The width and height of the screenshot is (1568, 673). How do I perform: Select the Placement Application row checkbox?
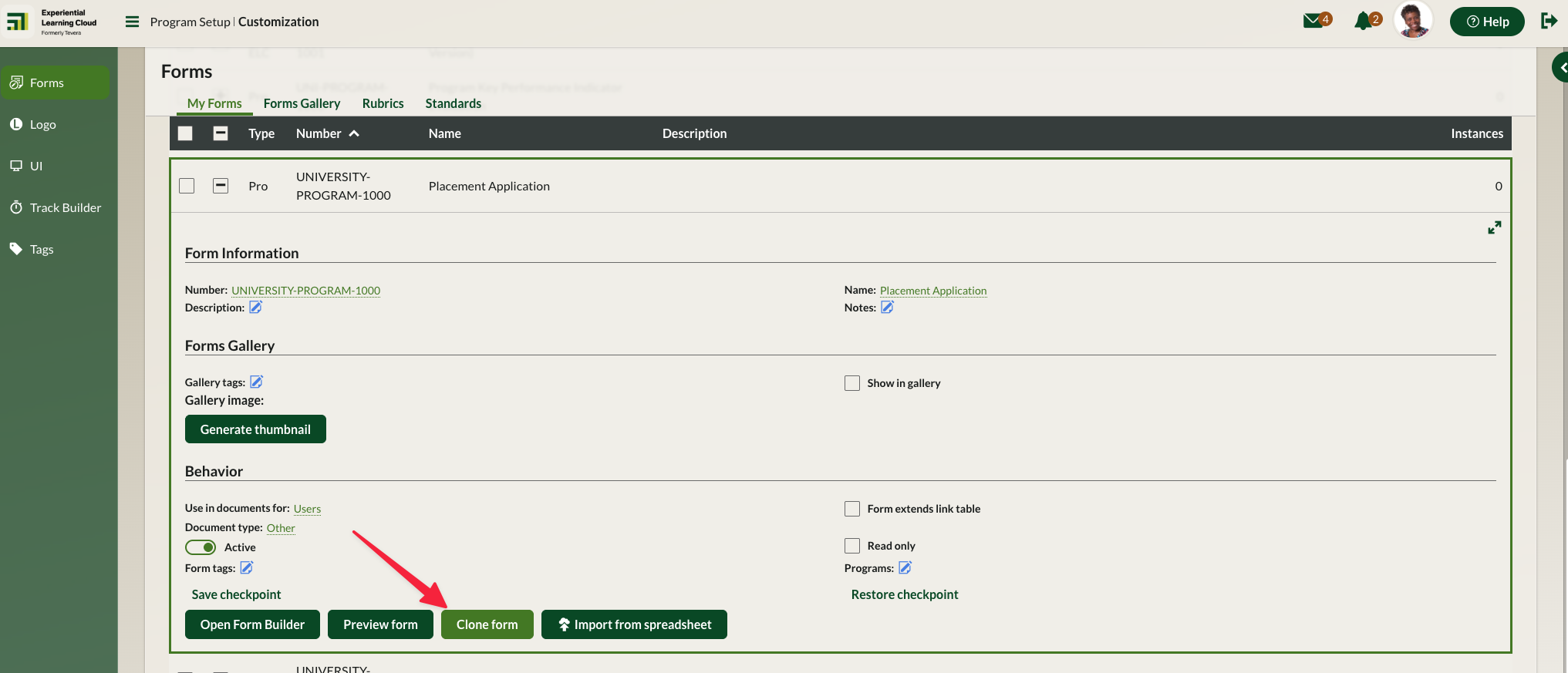pyautogui.click(x=187, y=186)
